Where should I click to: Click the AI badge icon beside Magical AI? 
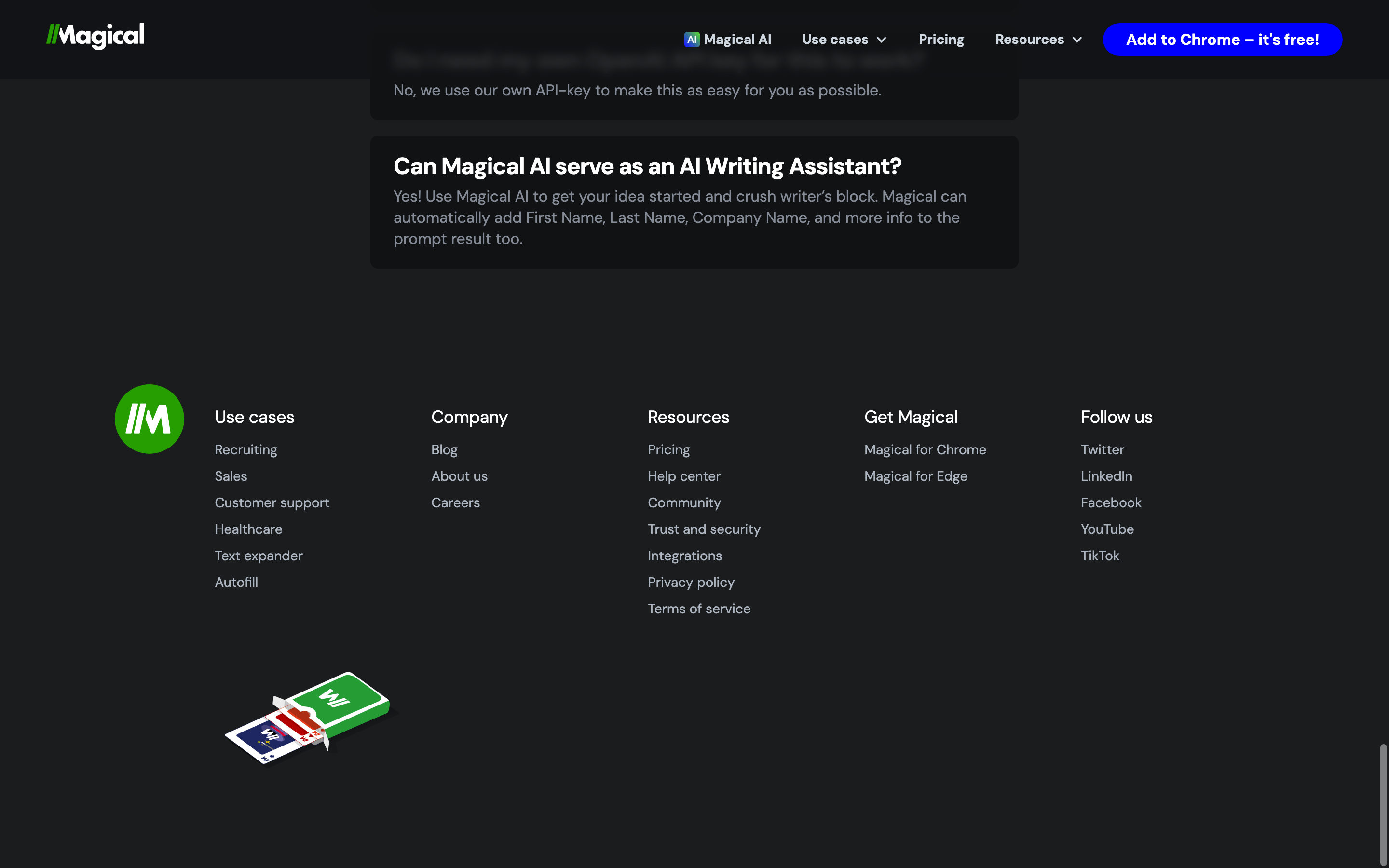[x=692, y=40]
